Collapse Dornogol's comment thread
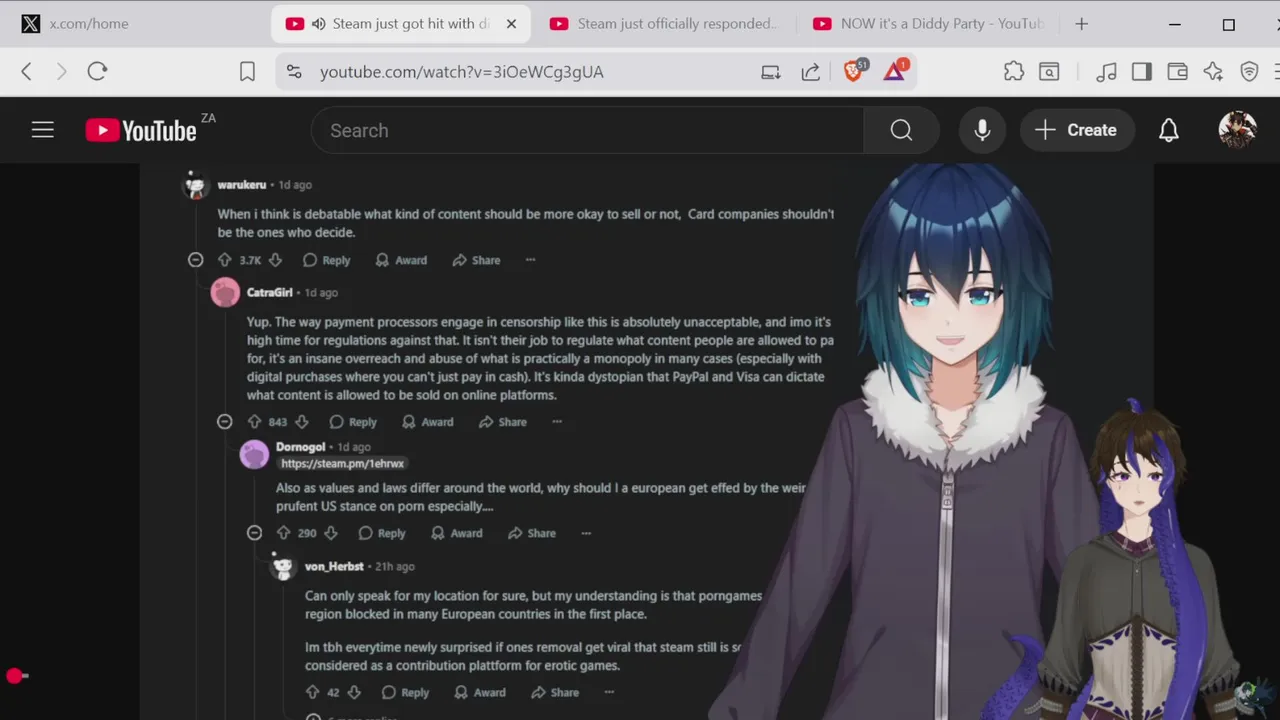Image resolution: width=1280 pixels, height=720 pixels. coord(254,533)
